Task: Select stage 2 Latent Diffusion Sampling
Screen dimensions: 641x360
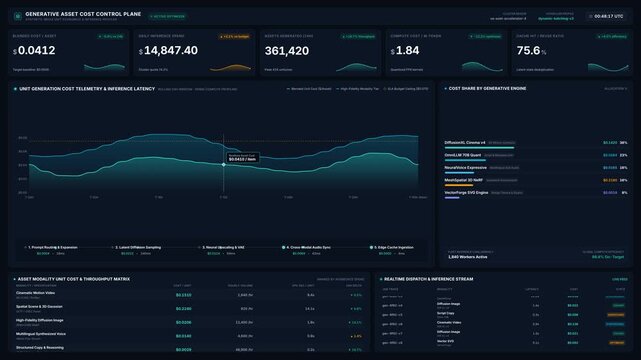Action: [x=137, y=250]
